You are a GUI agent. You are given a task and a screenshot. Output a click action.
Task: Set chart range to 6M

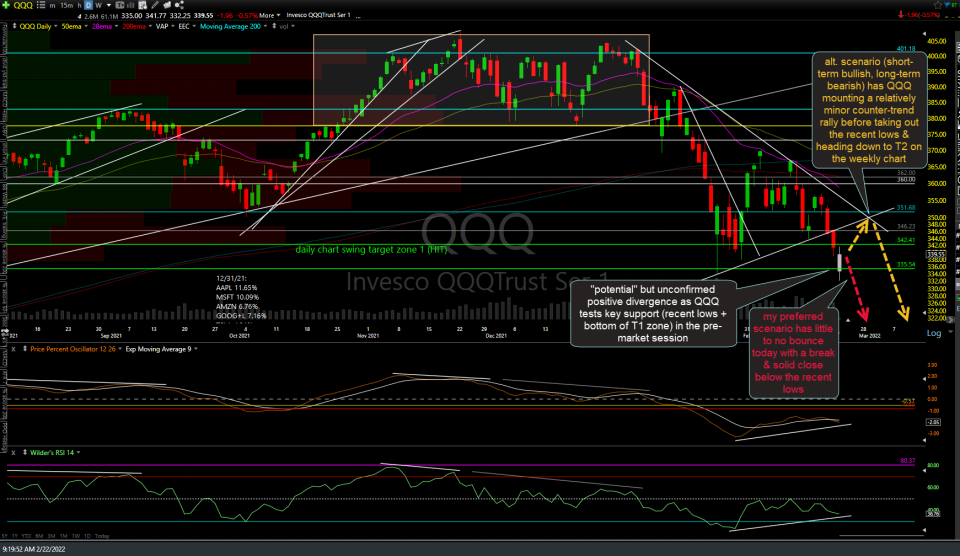[39, 536]
